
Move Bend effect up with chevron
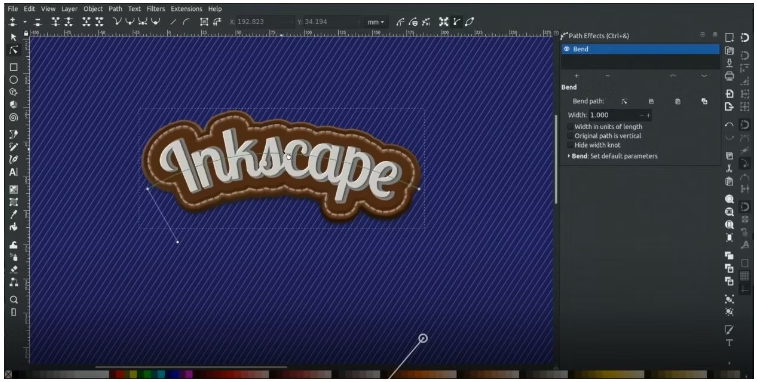[673, 76]
